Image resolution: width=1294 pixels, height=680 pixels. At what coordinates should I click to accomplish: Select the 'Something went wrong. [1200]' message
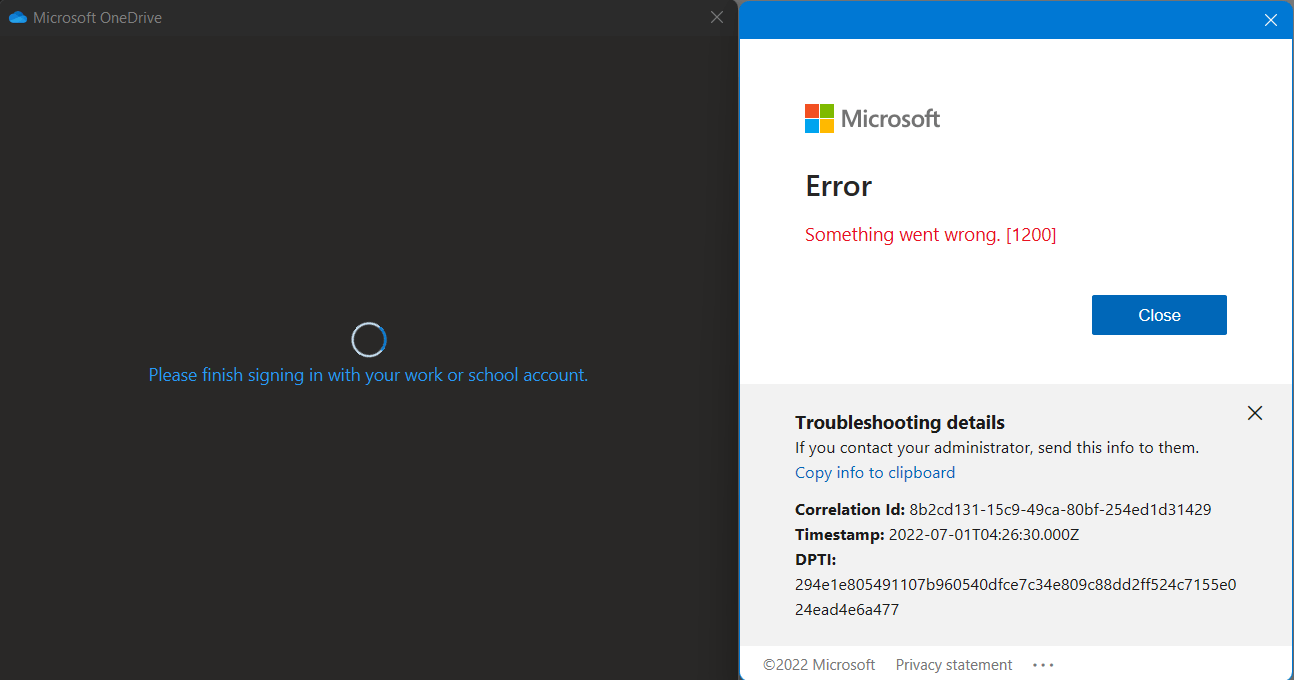[x=930, y=235]
